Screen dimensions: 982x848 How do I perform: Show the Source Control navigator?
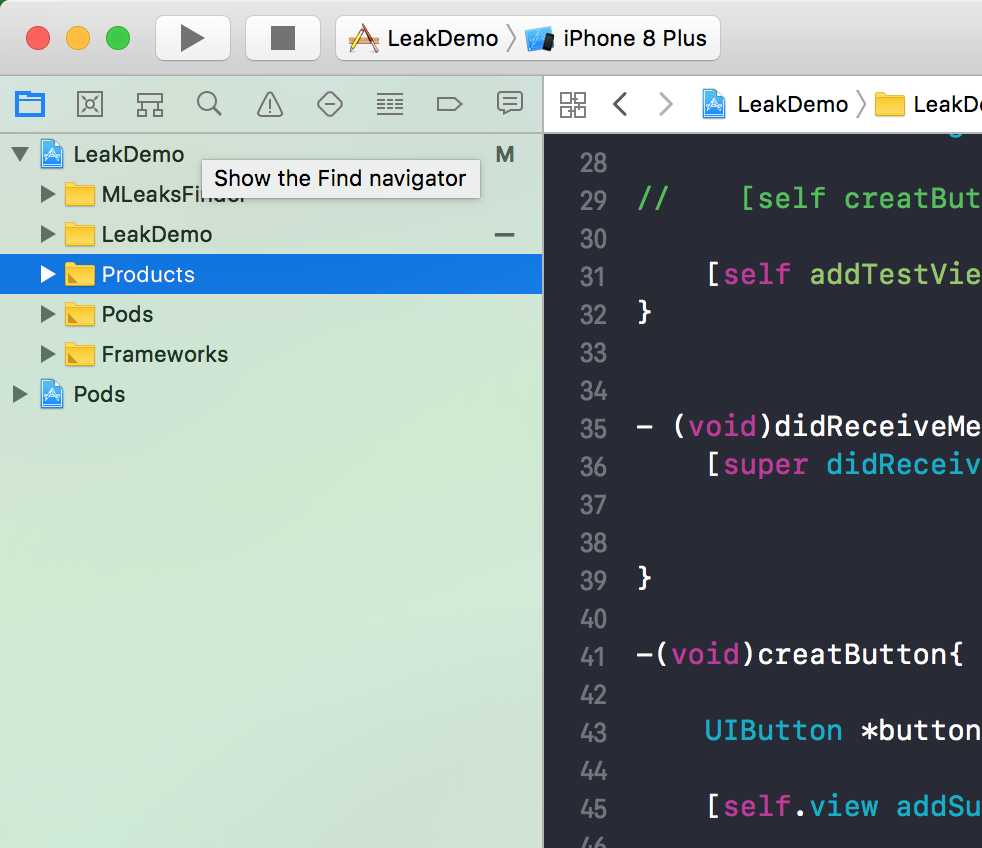click(90, 104)
